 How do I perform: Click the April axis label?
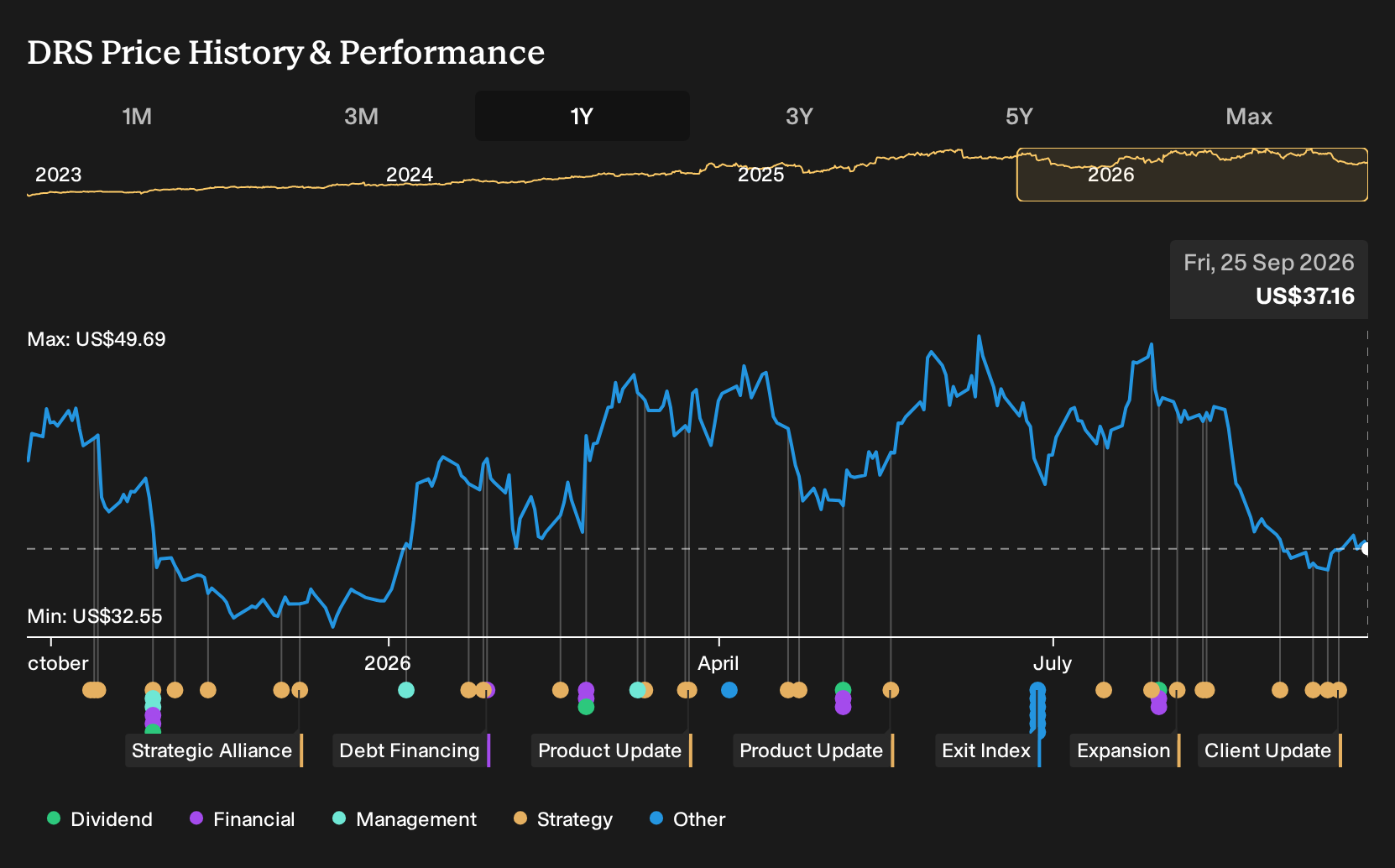point(718,663)
